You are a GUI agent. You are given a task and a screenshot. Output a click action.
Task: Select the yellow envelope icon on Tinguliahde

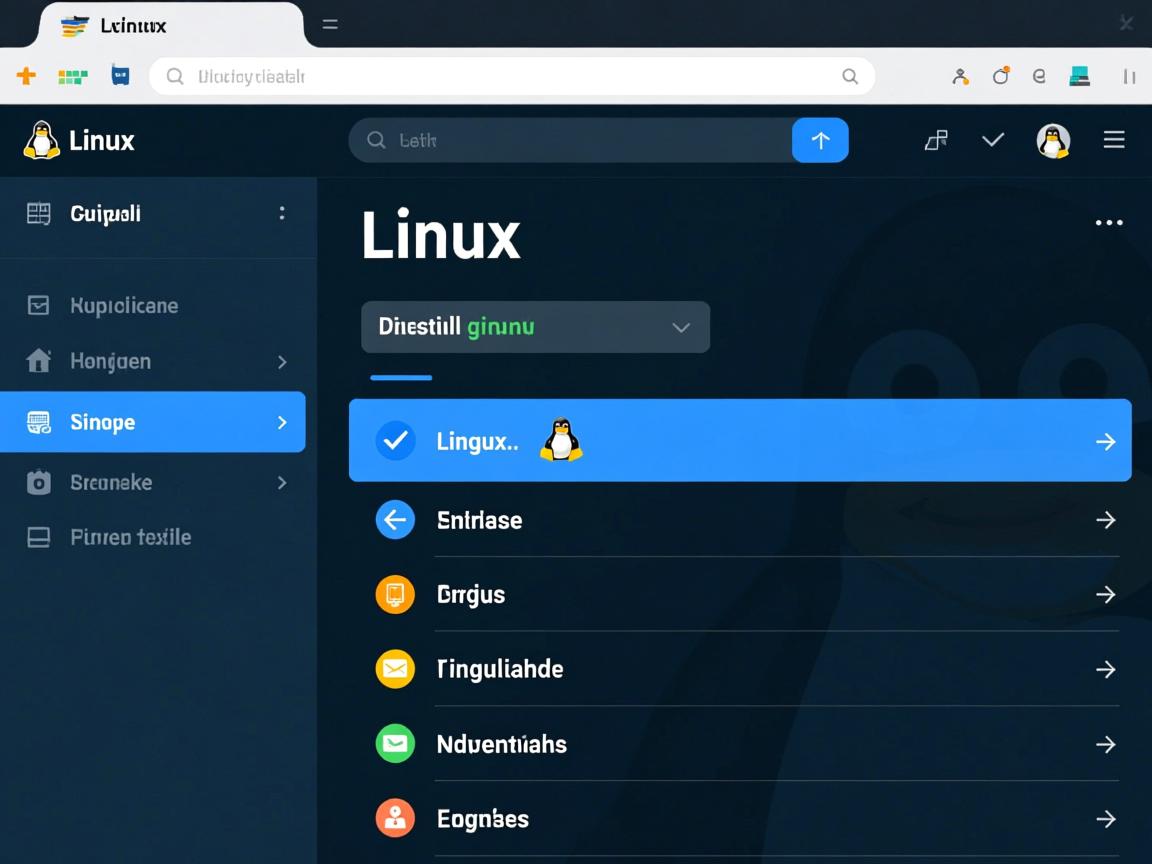pos(395,669)
